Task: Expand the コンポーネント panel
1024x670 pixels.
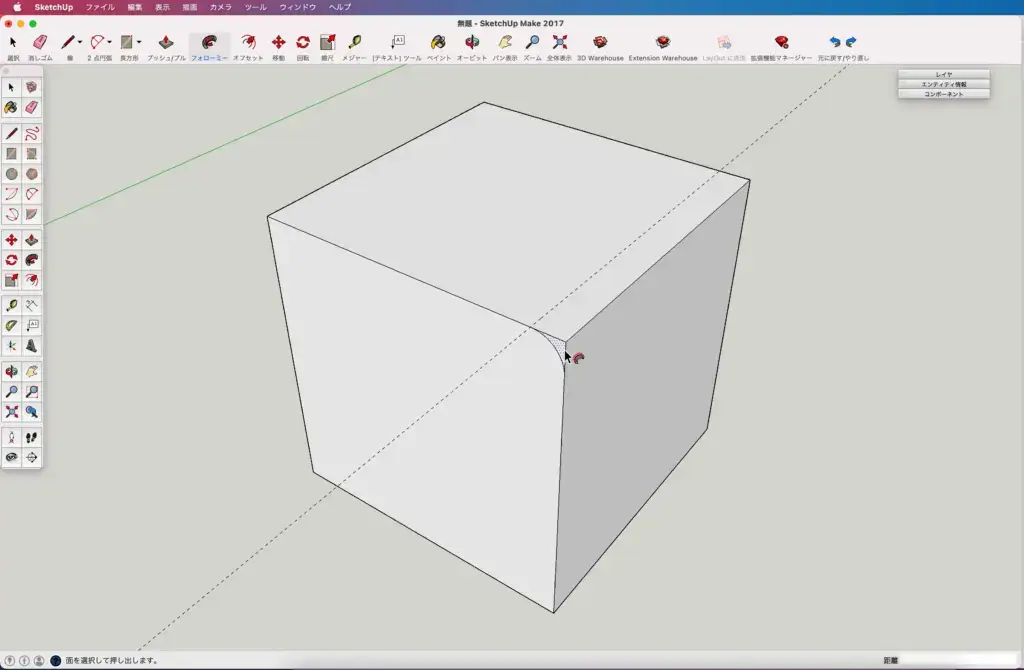Action: [x=944, y=94]
